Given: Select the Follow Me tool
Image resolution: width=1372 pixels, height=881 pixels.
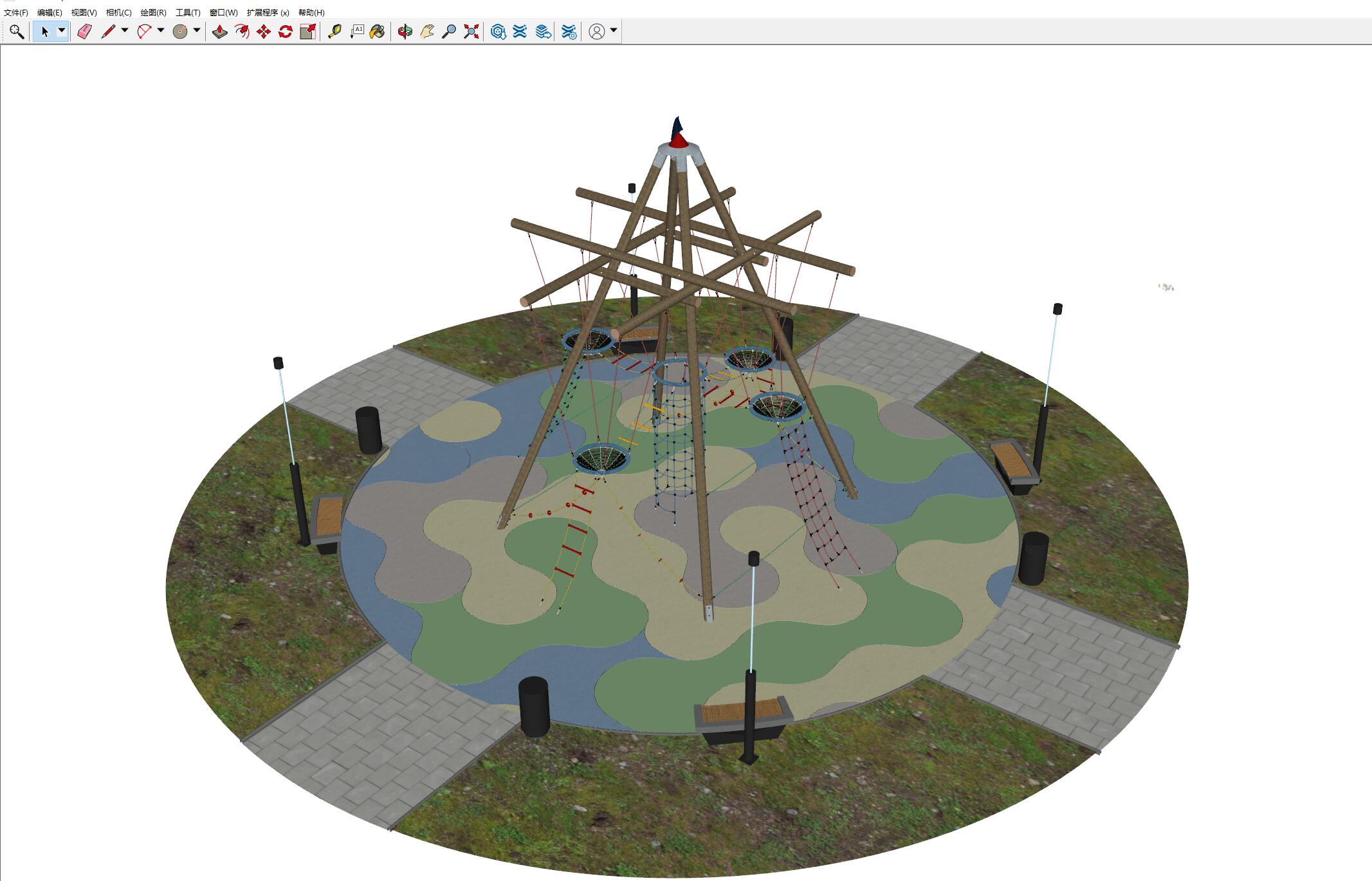Looking at the screenshot, I should [x=242, y=32].
